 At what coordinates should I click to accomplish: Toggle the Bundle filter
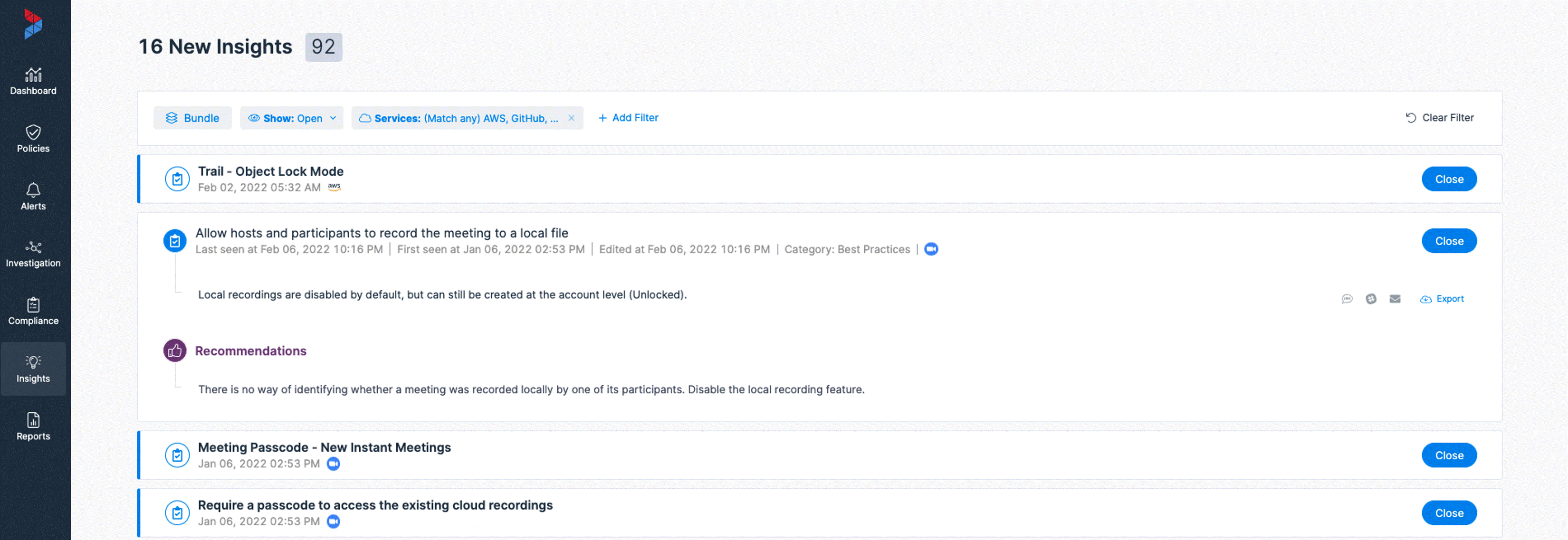pyautogui.click(x=192, y=117)
